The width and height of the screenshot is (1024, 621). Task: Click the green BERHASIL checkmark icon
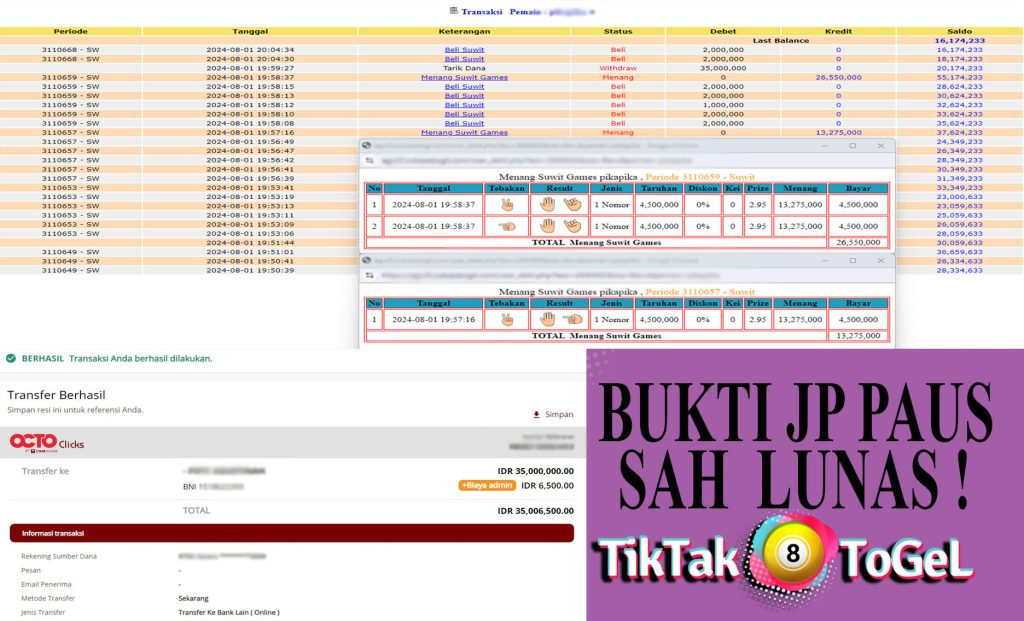(11, 358)
